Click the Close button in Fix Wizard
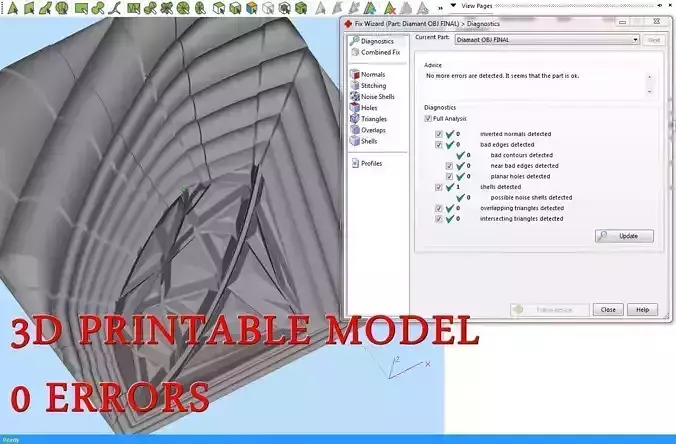The height and width of the screenshot is (444, 676). point(608,310)
